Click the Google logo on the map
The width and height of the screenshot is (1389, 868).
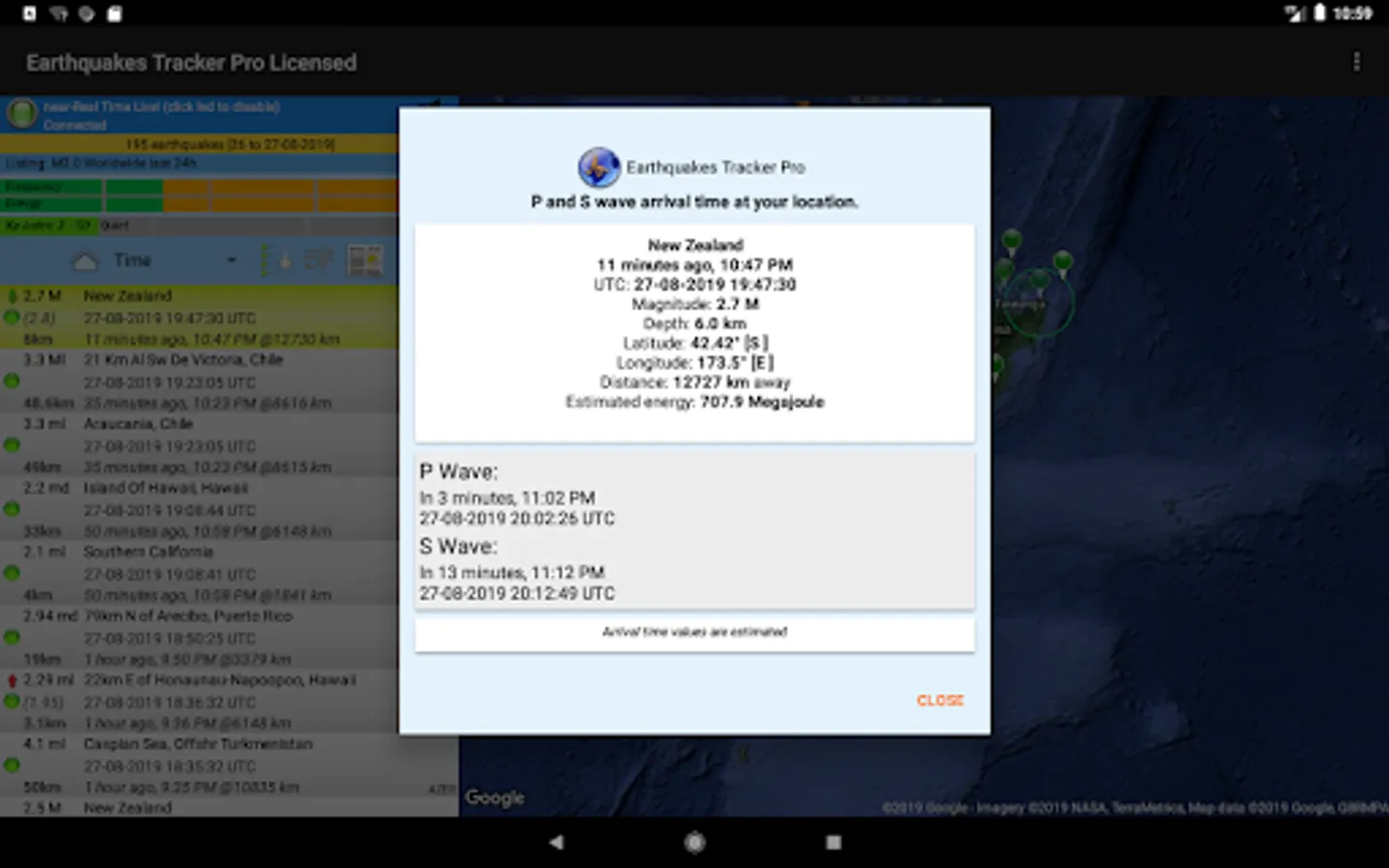coord(495,798)
